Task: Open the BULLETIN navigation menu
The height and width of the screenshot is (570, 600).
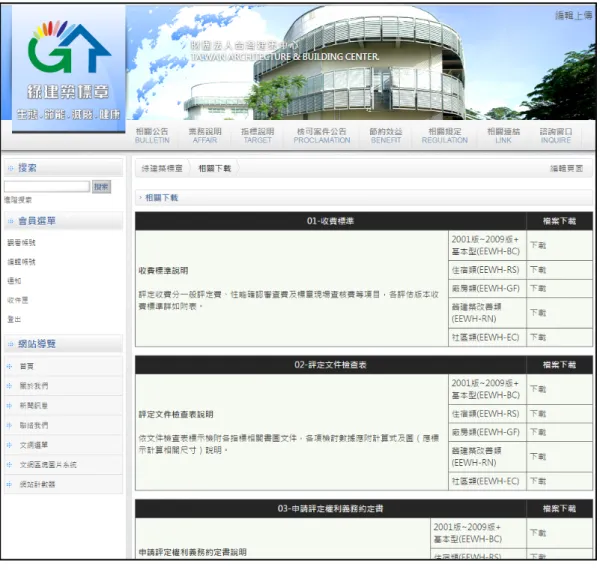Action: [x=152, y=136]
